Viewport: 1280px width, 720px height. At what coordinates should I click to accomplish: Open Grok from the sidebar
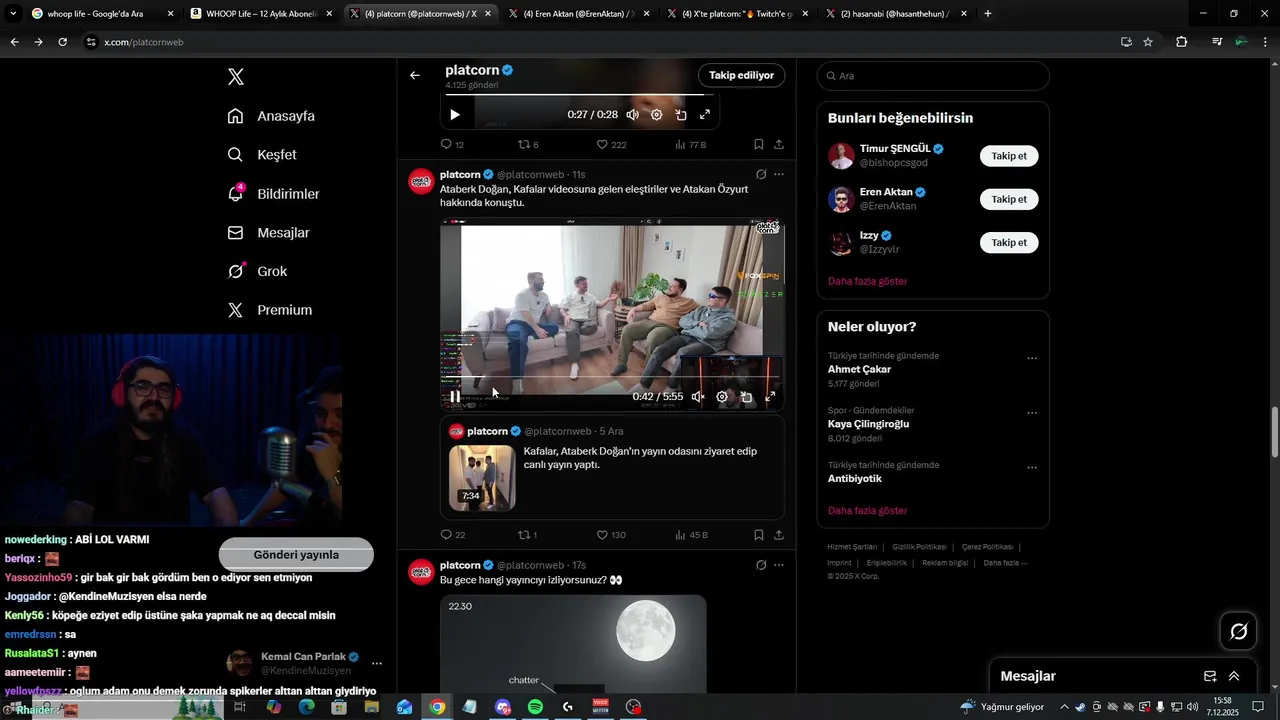(257, 271)
